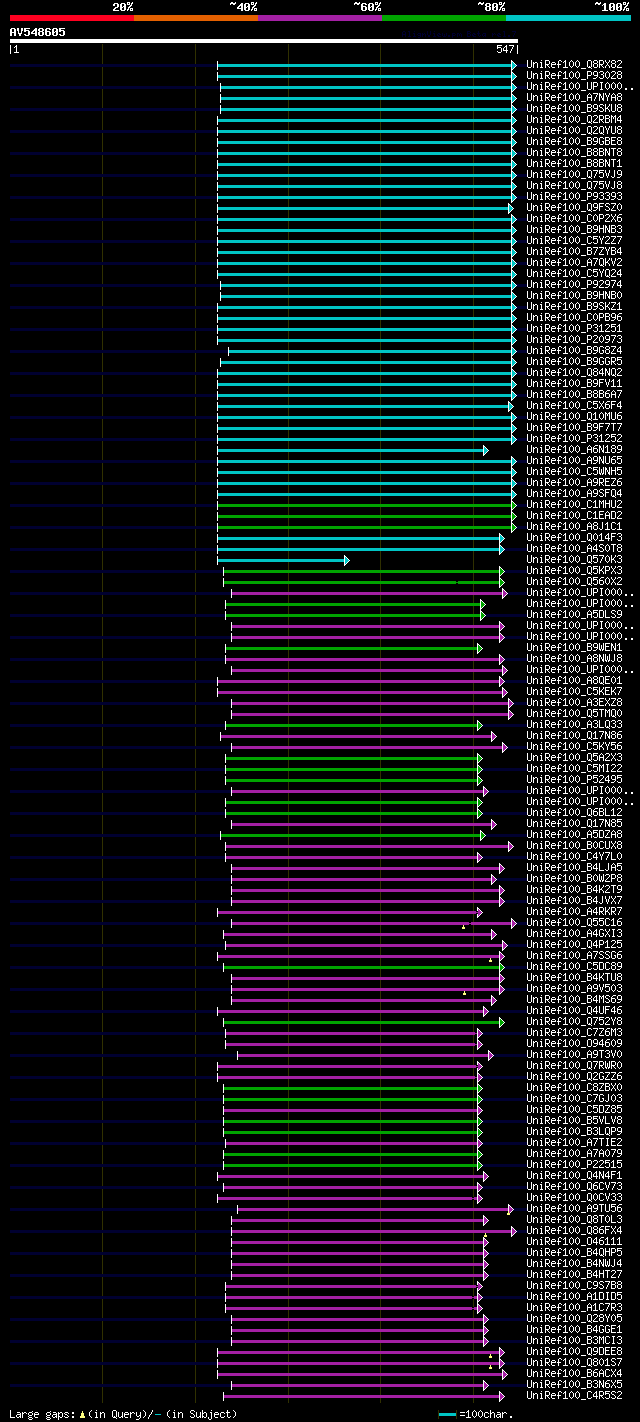This screenshot has width=640, height=1422.
Task: Select hit label UniRef100_Q8RX82
Action: 574,64
